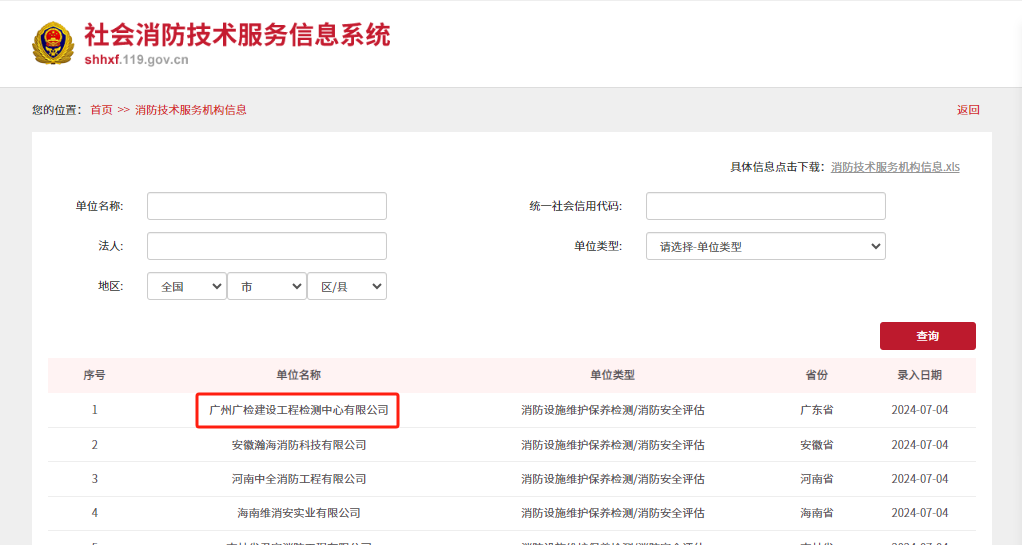
Task: Select the 法人 input field
Action: [x=266, y=246]
